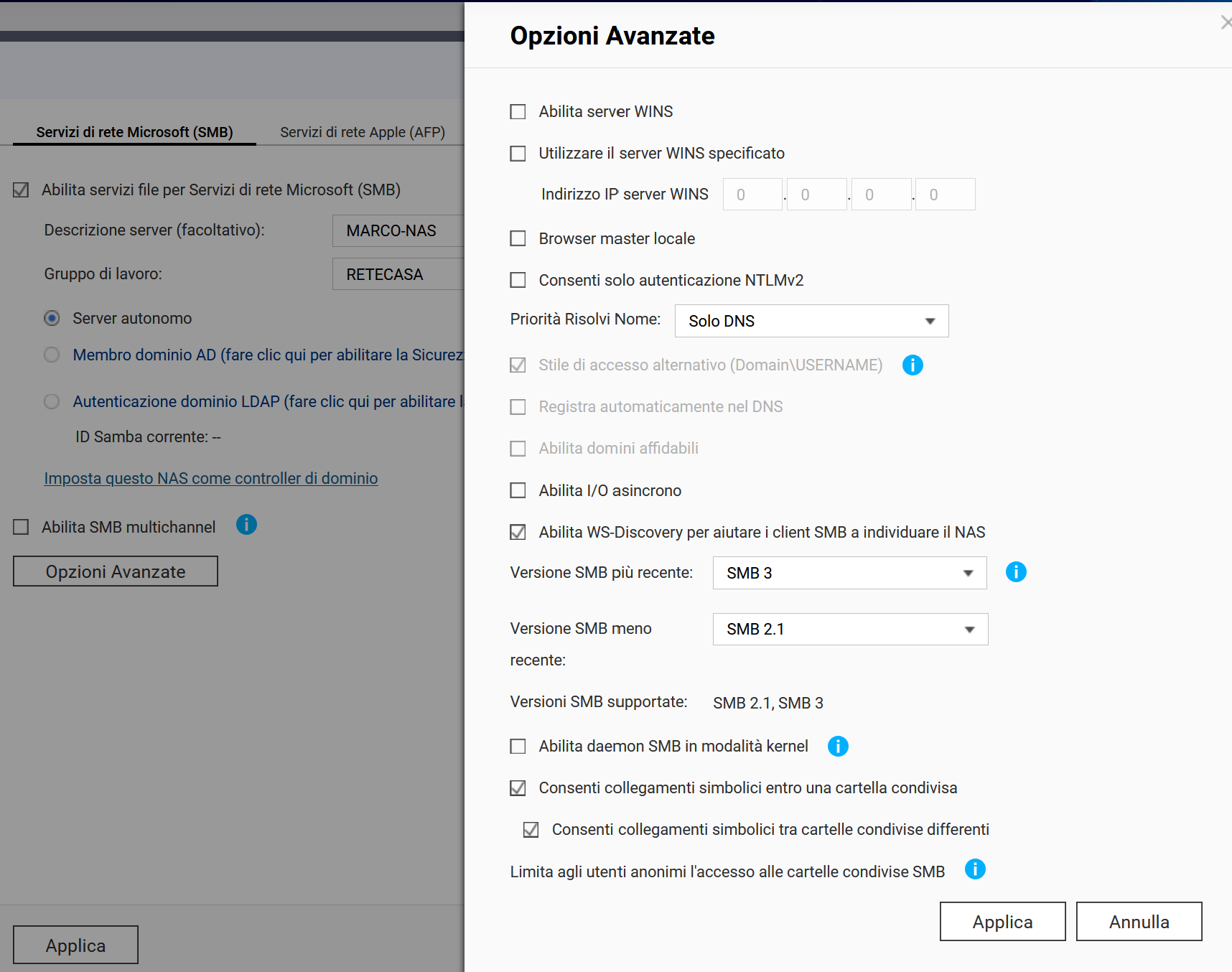
Task: Open link to set NAS as domain controller
Action: point(210,478)
